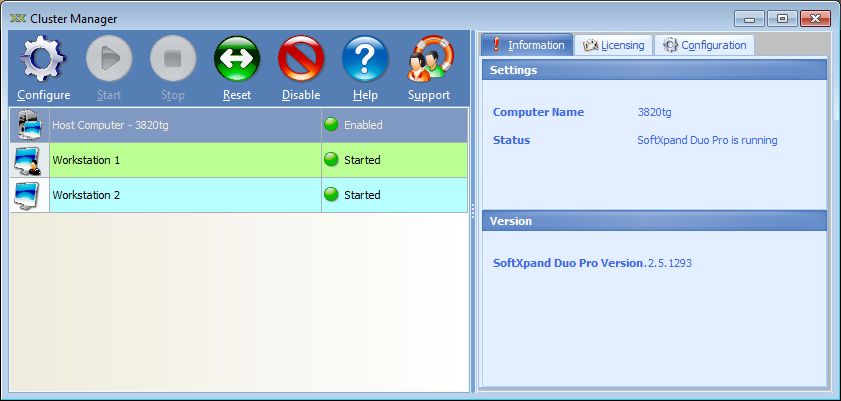
Task: Open Help via blue question mark
Action: (x=365, y=58)
